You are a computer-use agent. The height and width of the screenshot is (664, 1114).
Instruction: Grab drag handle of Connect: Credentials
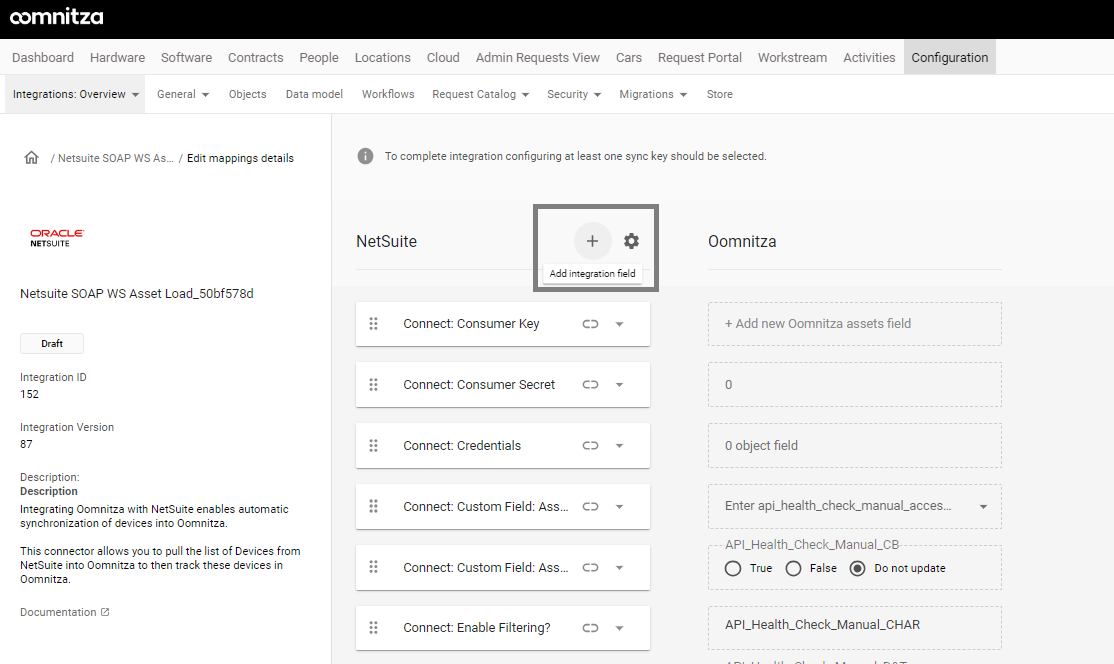373,446
